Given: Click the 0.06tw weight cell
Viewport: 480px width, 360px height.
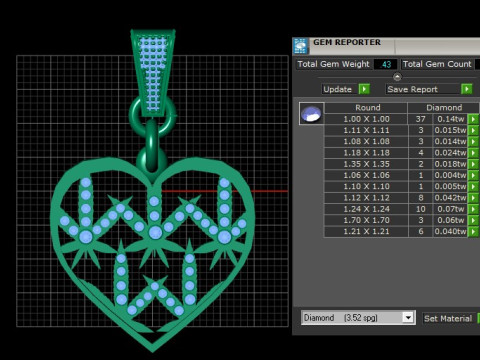Looking at the screenshot, I should [x=450, y=220].
